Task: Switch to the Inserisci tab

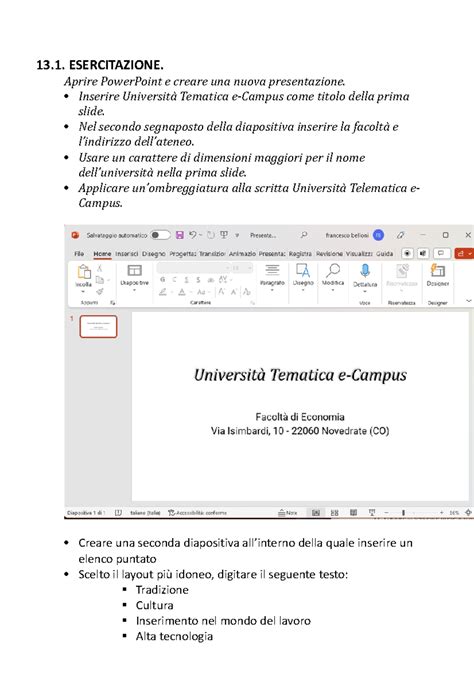Action: pos(127,254)
